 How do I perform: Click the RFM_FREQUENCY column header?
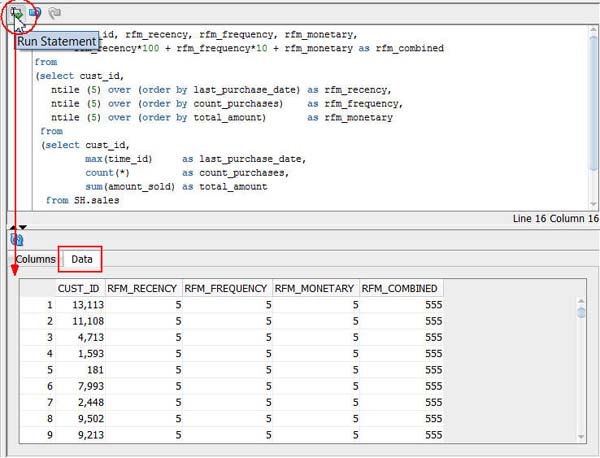point(227,289)
